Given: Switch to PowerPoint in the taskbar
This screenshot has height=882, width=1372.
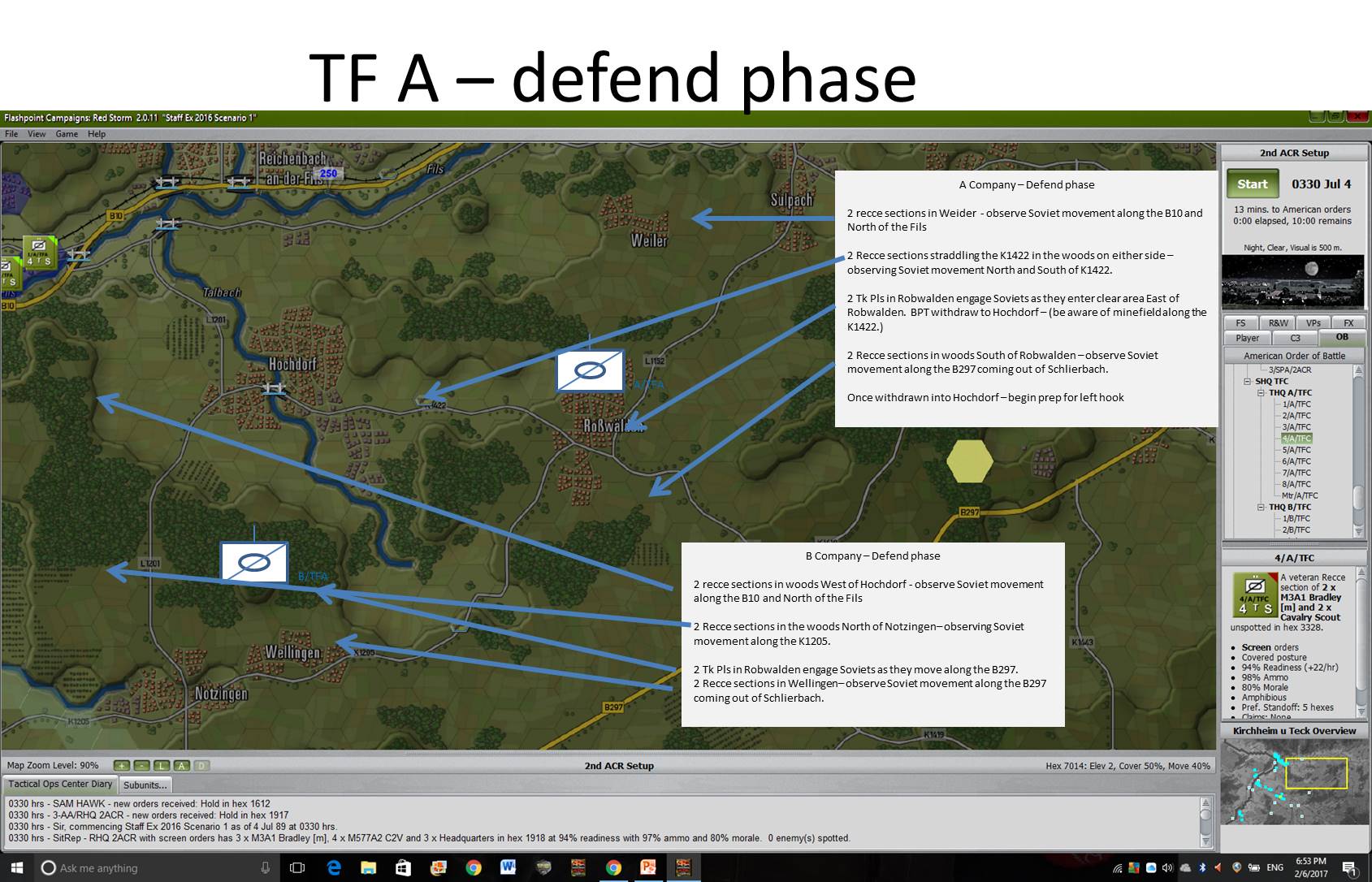Looking at the screenshot, I should (648, 867).
